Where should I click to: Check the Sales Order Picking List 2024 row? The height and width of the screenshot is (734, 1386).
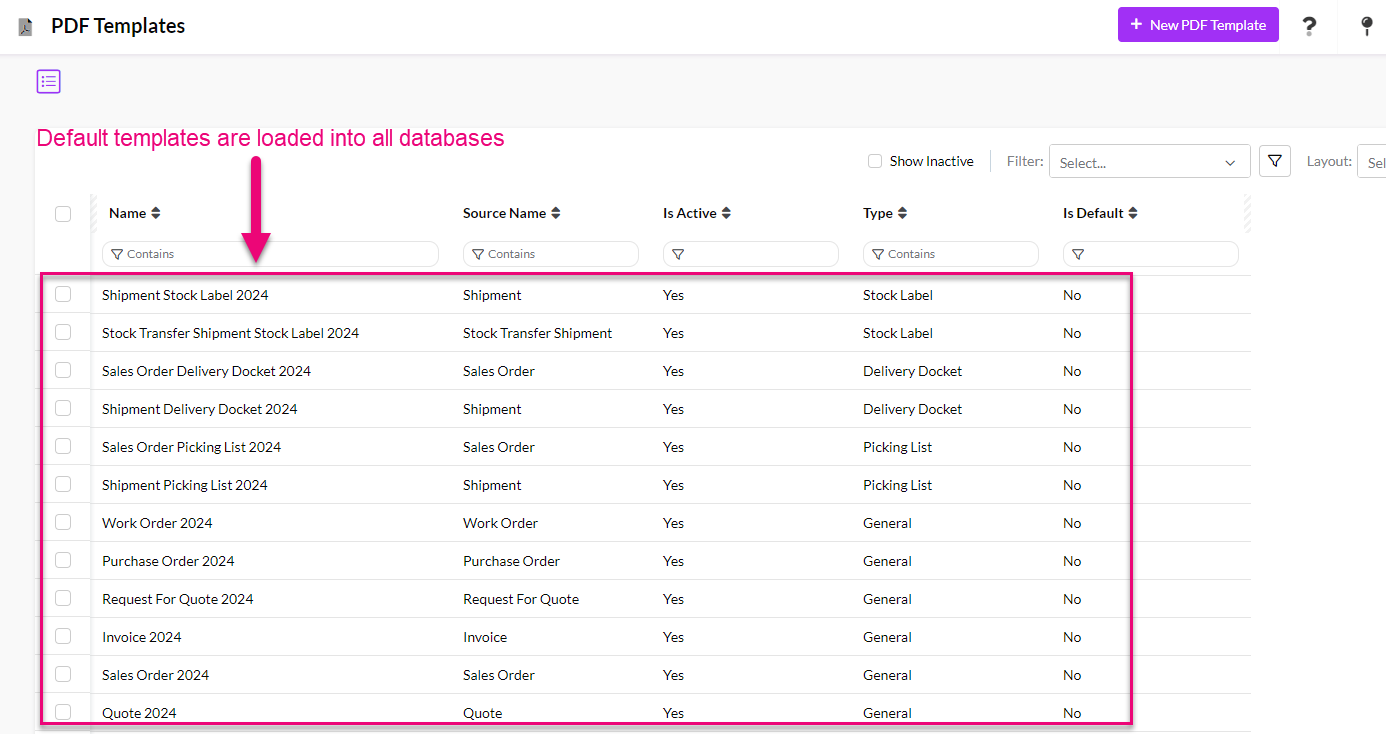pyautogui.click(x=63, y=446)
